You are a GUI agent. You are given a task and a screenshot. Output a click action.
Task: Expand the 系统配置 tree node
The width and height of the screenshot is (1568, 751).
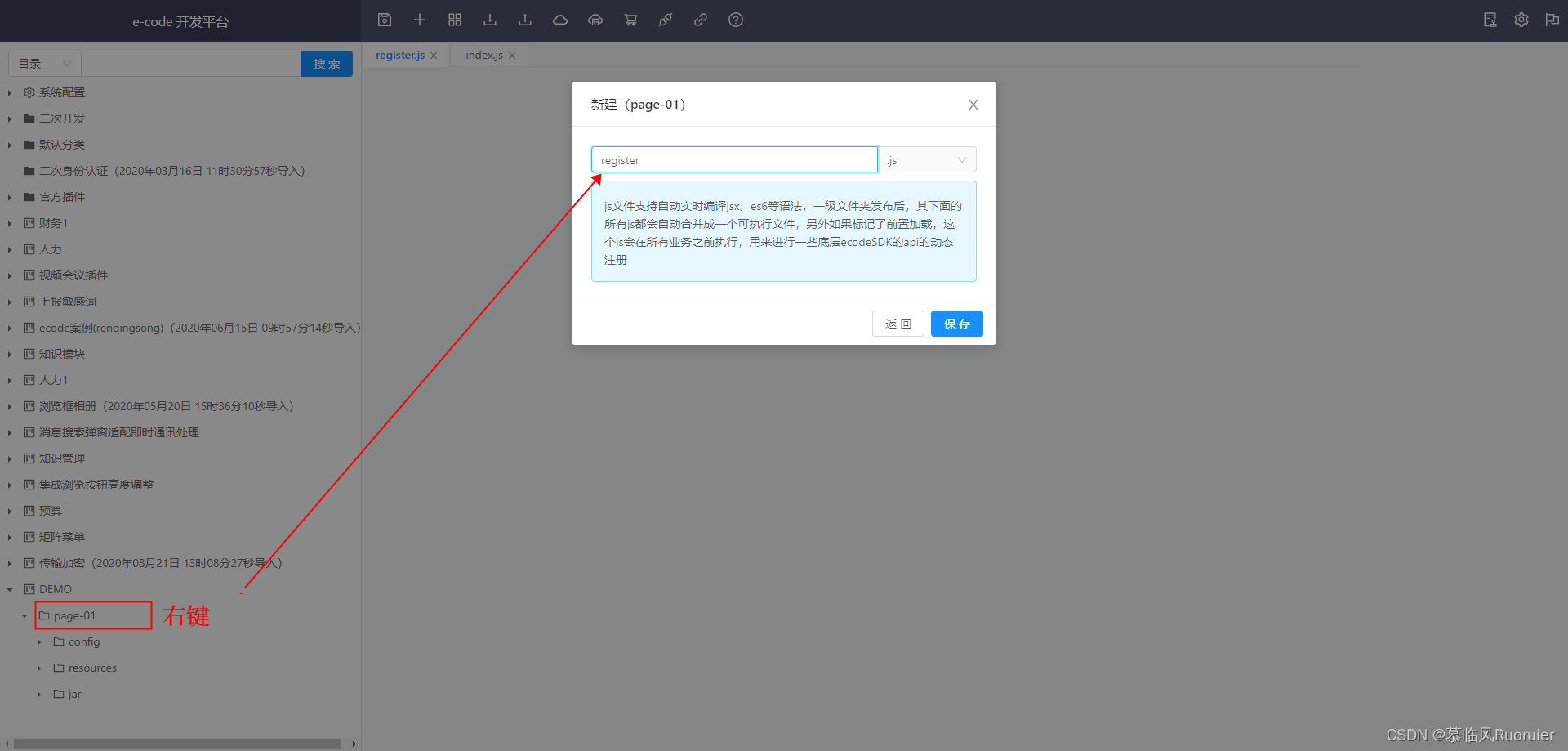pos(10,92)
